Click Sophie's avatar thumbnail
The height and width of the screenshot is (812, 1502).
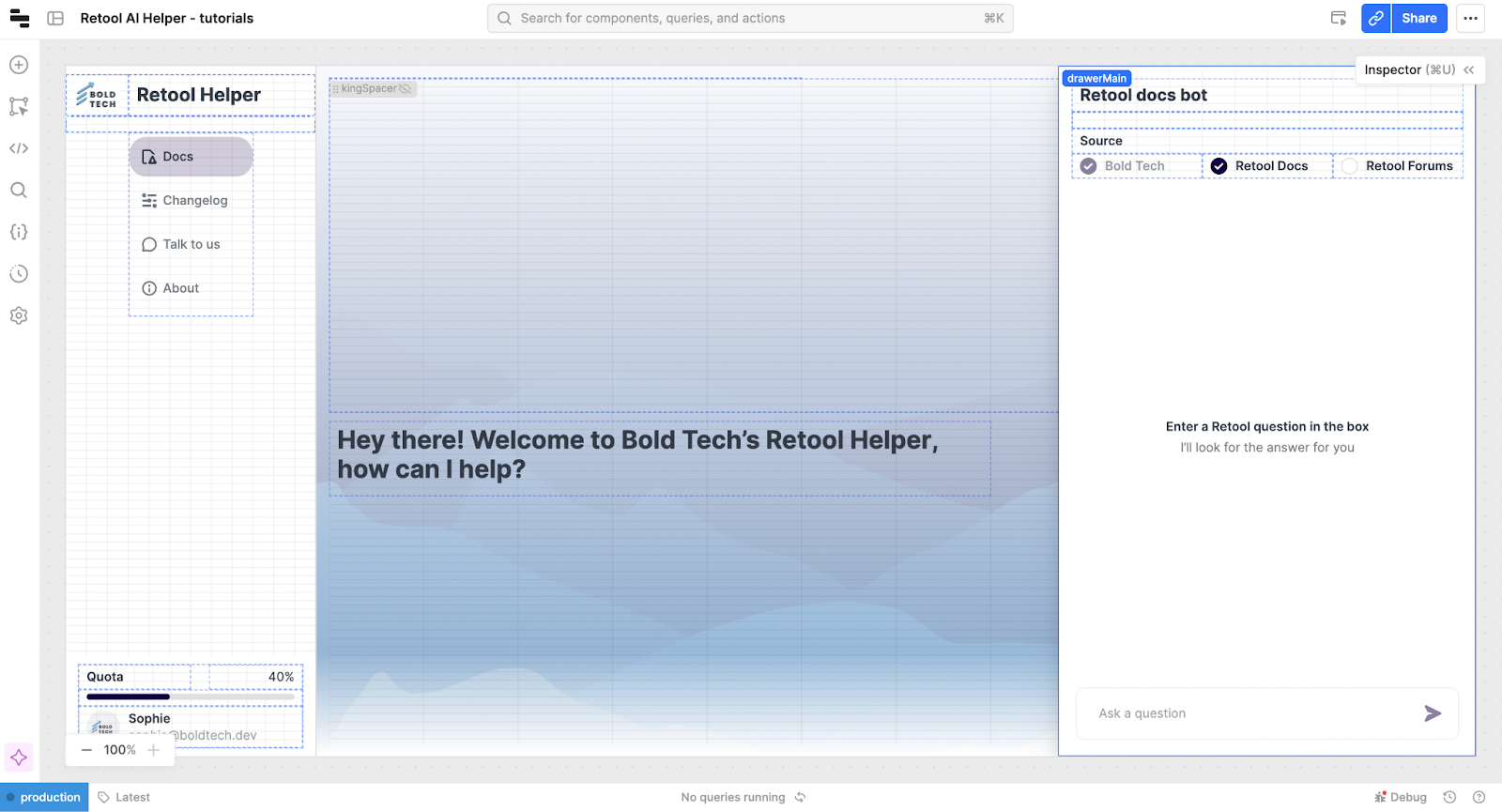101,727
